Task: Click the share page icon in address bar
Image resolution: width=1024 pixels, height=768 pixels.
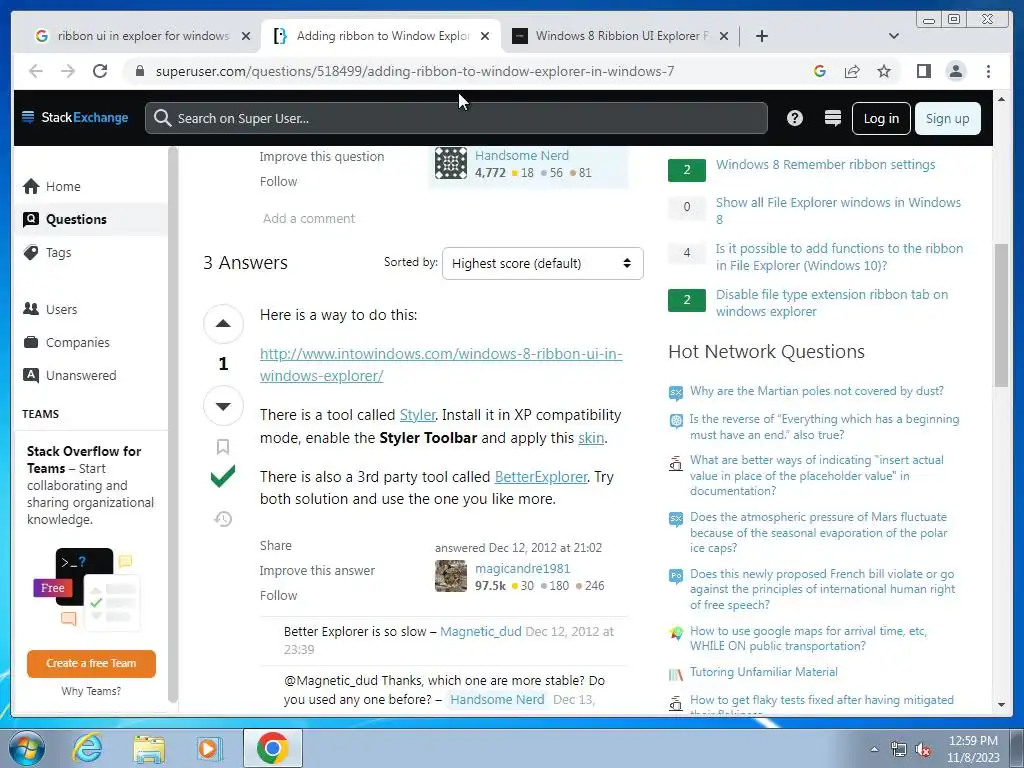Action: (x=852, y=71)
